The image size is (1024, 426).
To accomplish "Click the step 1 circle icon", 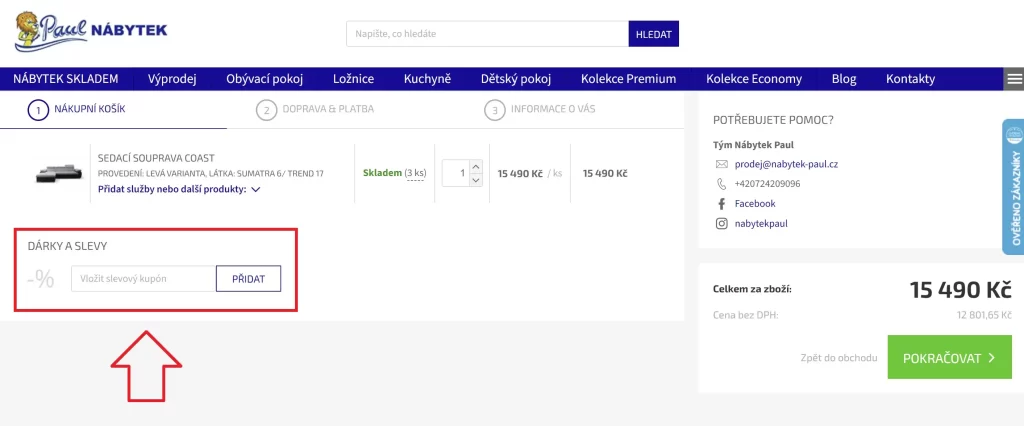I will [39, 110].
